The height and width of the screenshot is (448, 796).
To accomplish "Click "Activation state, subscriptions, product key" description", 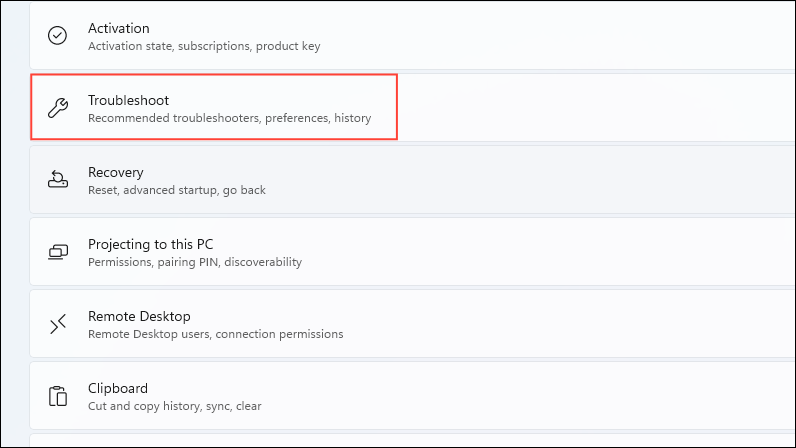I will [204, 46].
